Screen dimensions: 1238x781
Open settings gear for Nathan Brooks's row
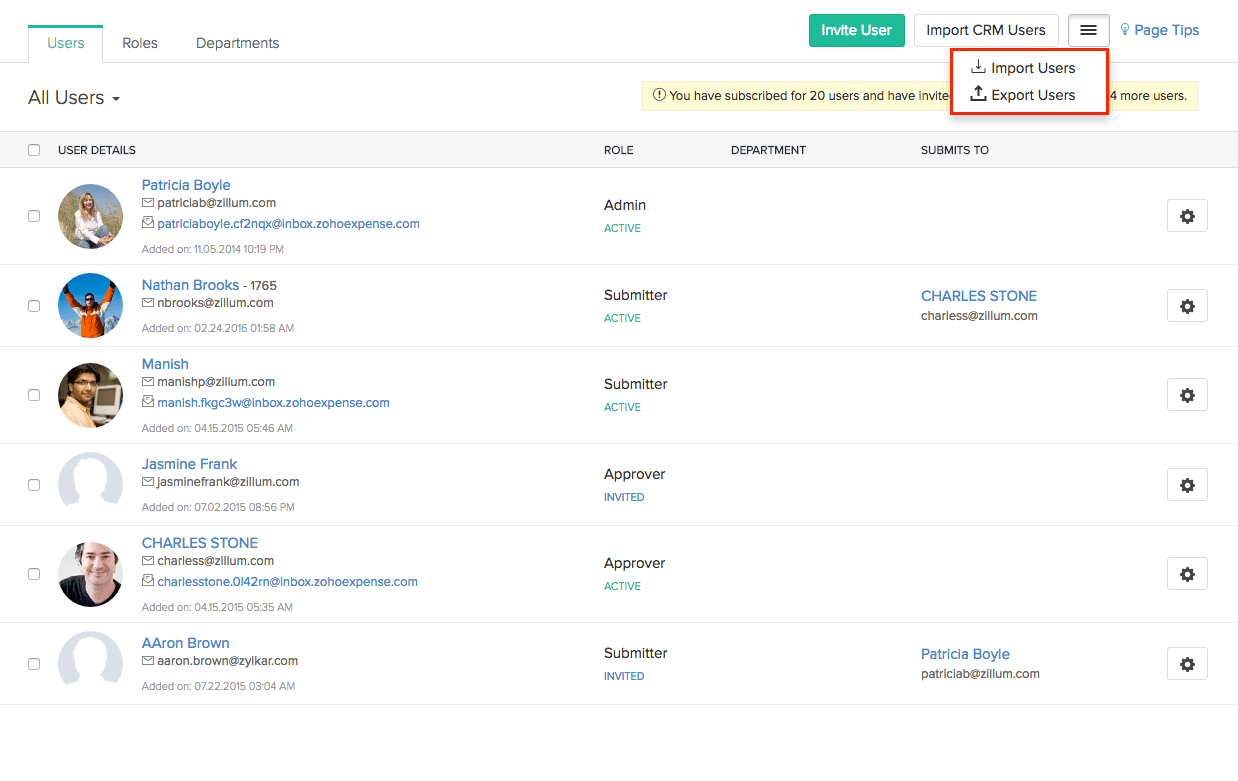pyautogui.click(x=1186, y=306)
